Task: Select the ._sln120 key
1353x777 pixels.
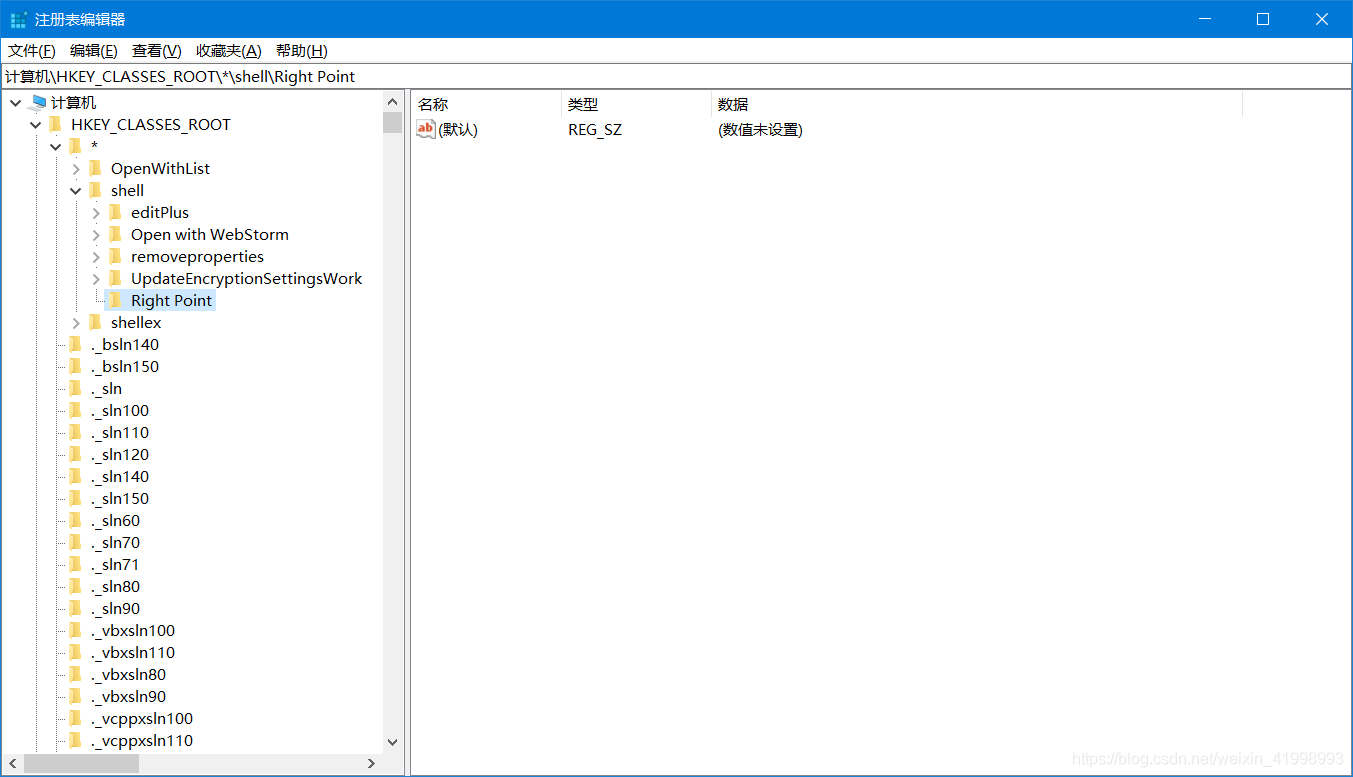Action: point(119,454)
